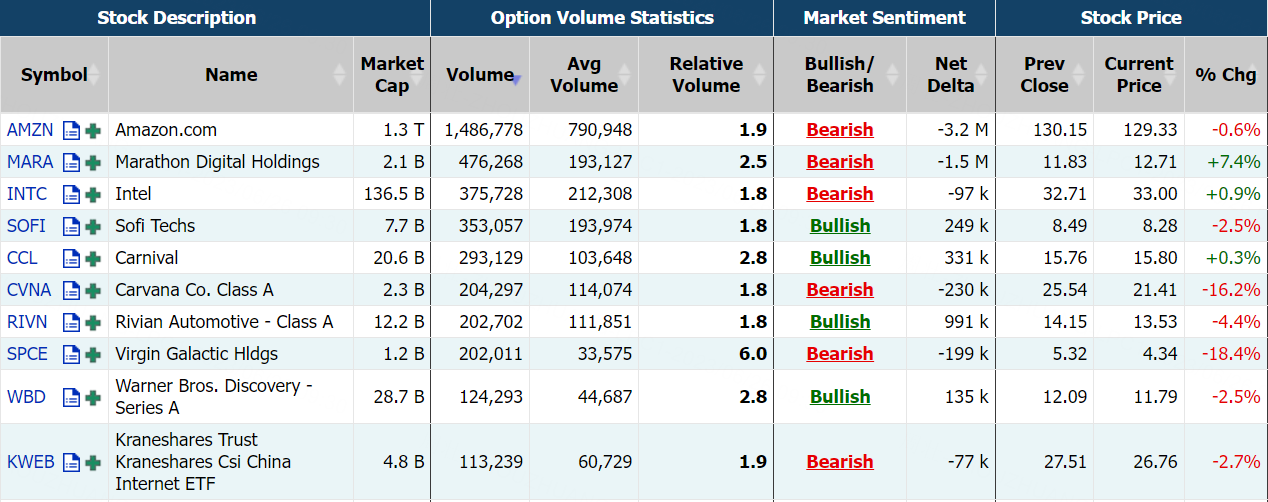This screenshot has width=1268, height=502.
Task: Open the CVNA symbol link
Action: pos(28,290)
